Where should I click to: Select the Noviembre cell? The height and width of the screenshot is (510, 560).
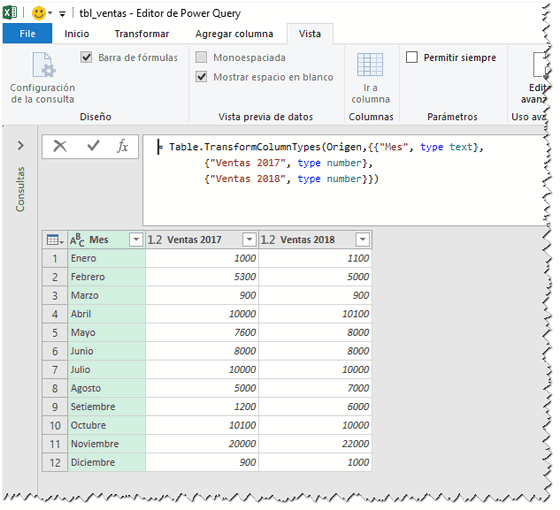click(106, 444)
